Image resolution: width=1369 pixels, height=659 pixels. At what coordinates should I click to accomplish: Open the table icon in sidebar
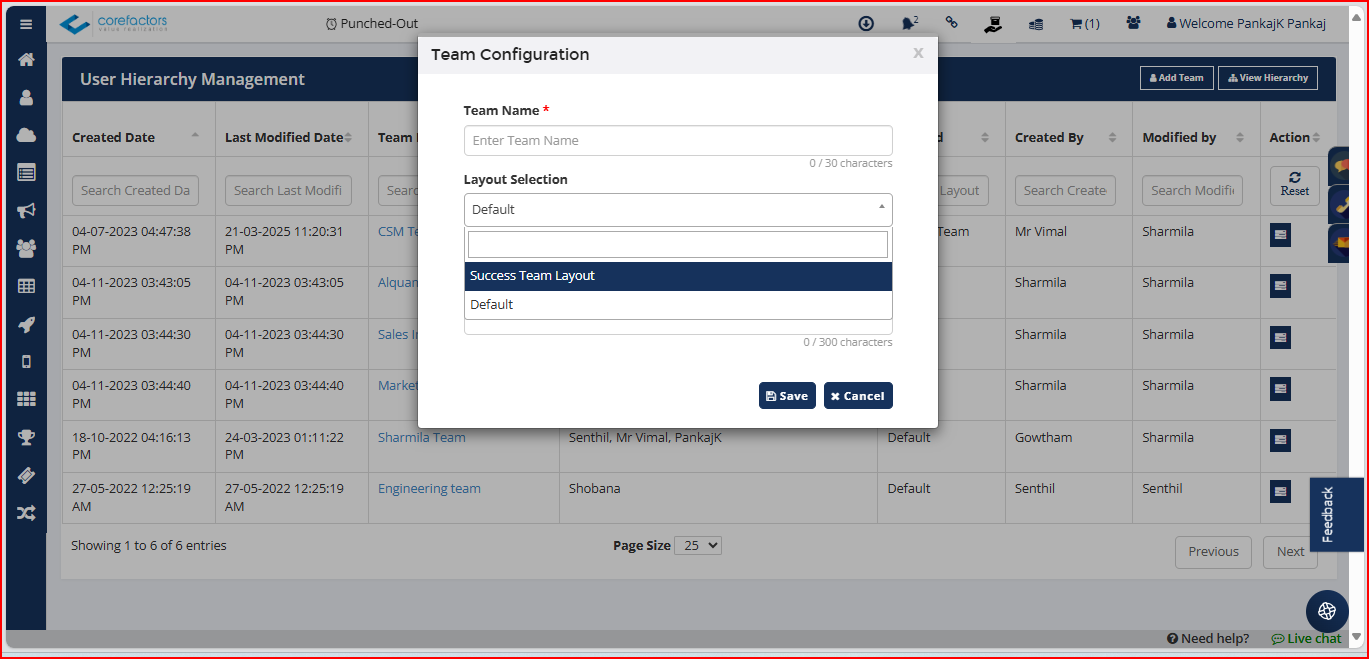pyautogui.click(x=26, y=286)
